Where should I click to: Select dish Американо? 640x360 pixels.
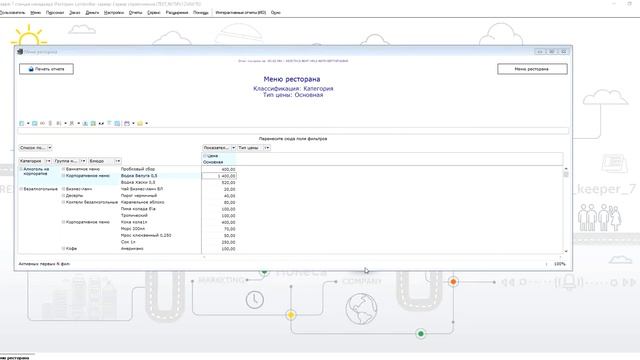tap(132, 249)
